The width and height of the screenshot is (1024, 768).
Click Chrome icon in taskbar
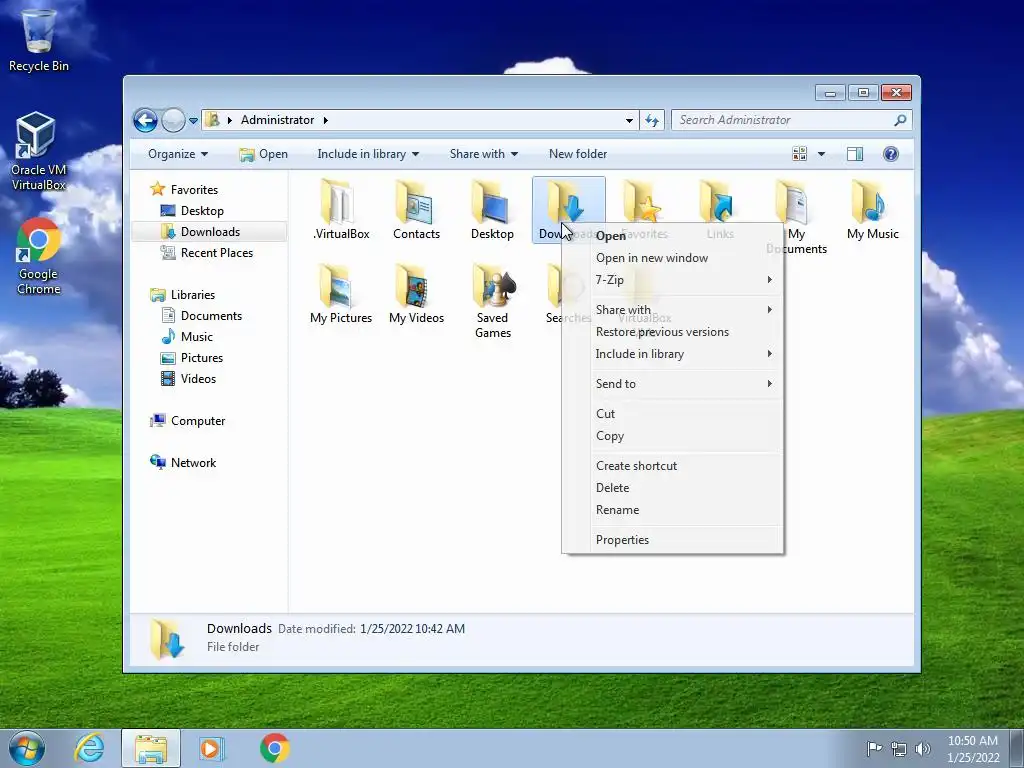275,748
